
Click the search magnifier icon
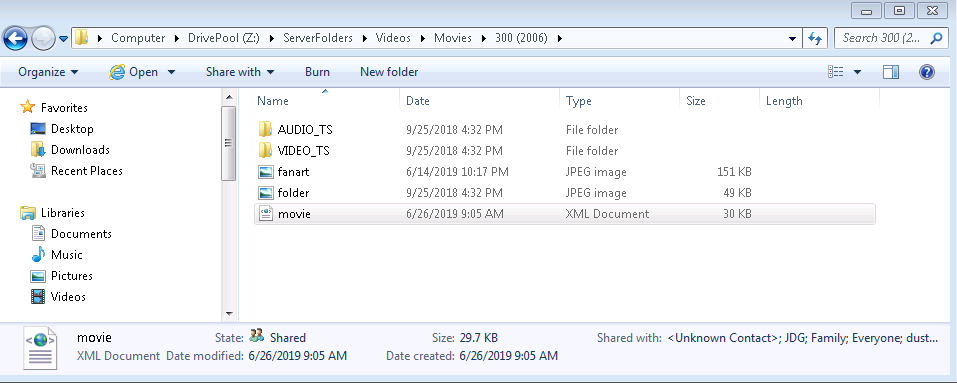pos(936,38)
